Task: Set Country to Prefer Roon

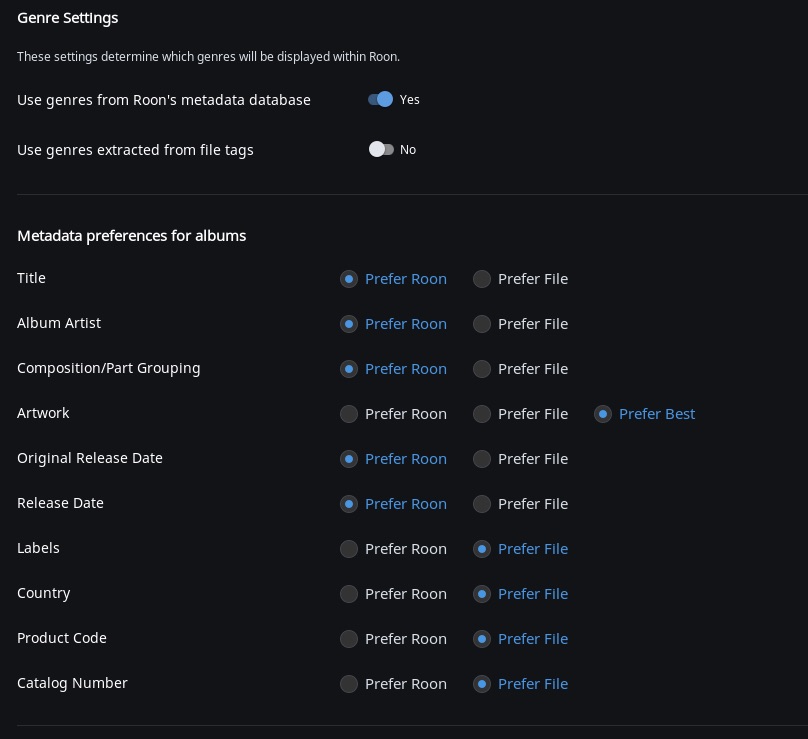Action: pos(349,594)
